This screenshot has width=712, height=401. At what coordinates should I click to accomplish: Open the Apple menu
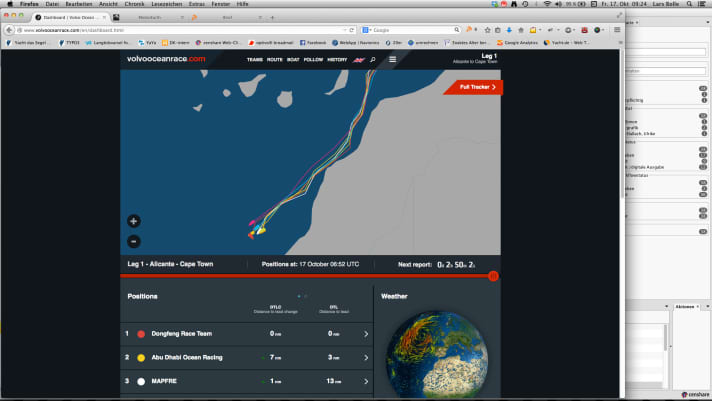10,4
